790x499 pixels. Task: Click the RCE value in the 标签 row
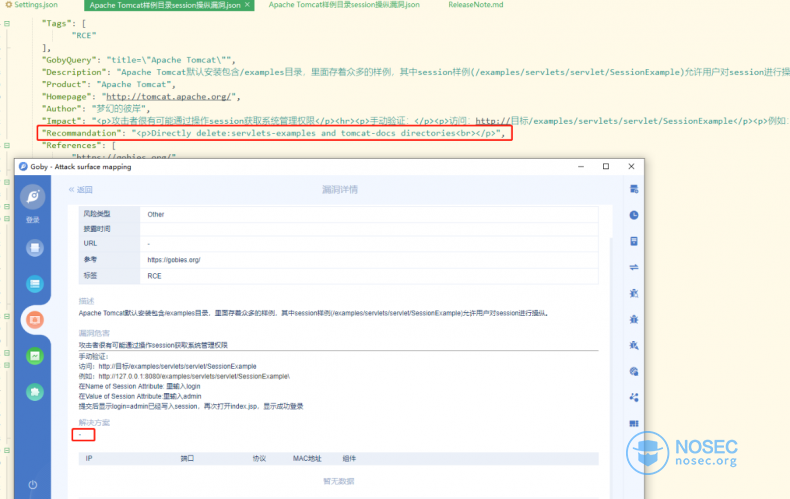154,276
